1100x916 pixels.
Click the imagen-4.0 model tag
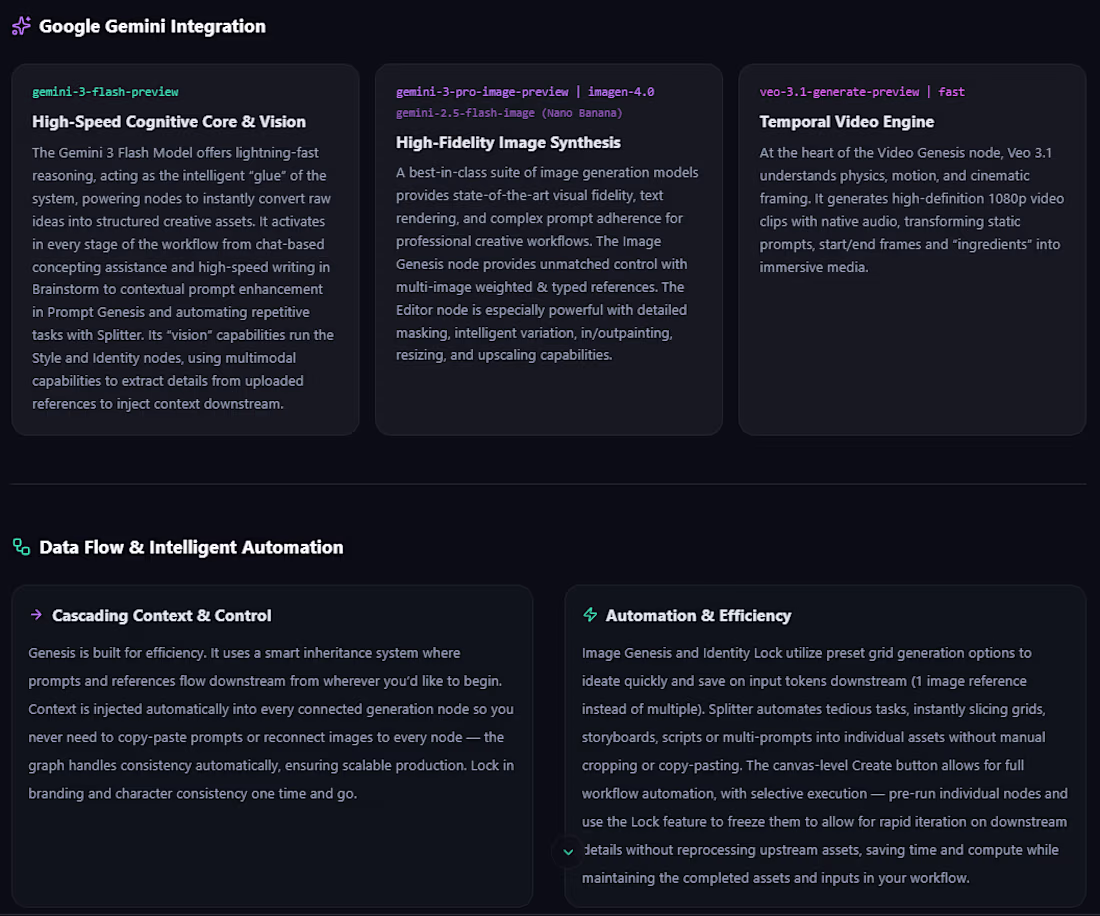click(621, 92)
